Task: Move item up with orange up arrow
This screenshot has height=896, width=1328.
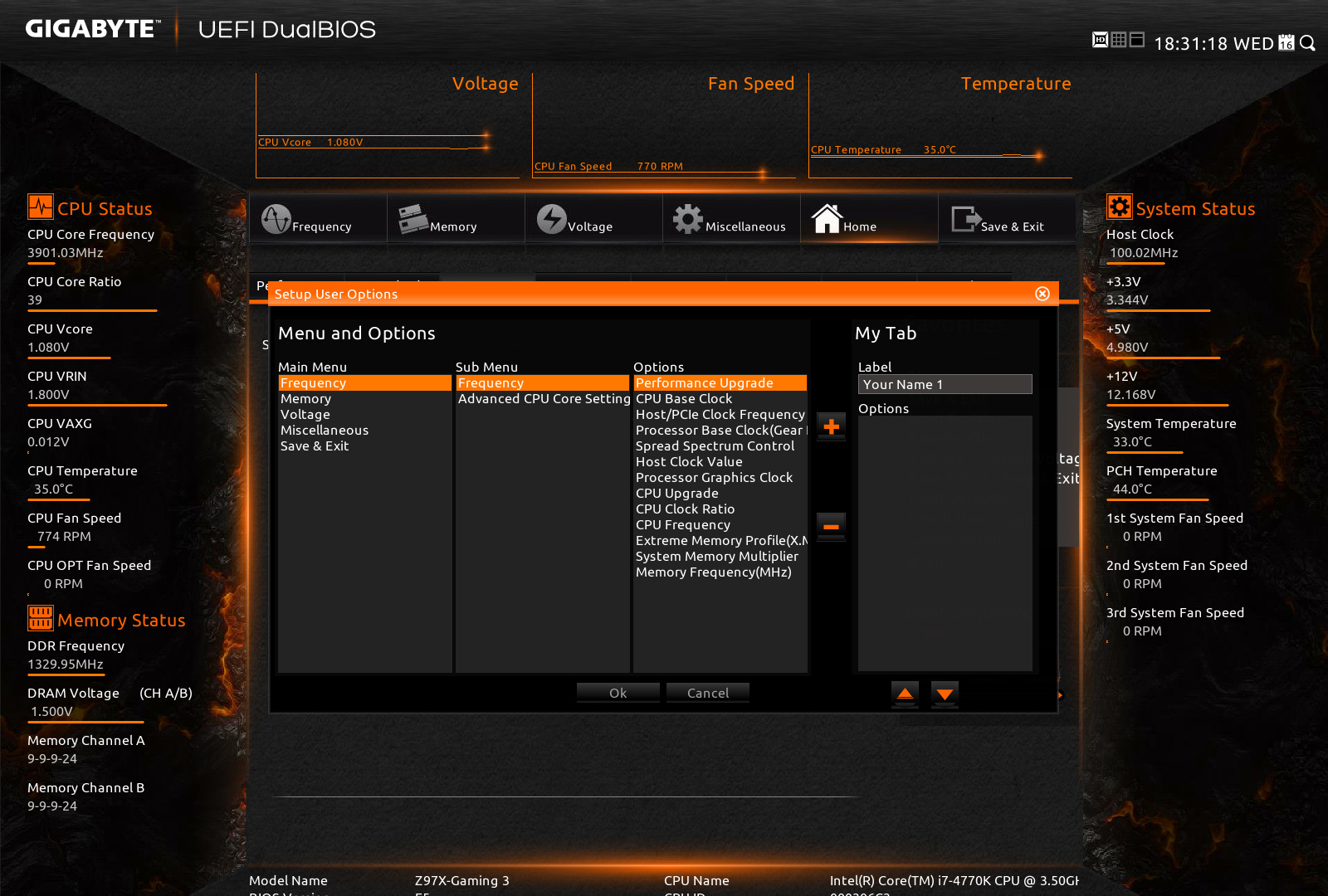Action: tap(905, 694)
